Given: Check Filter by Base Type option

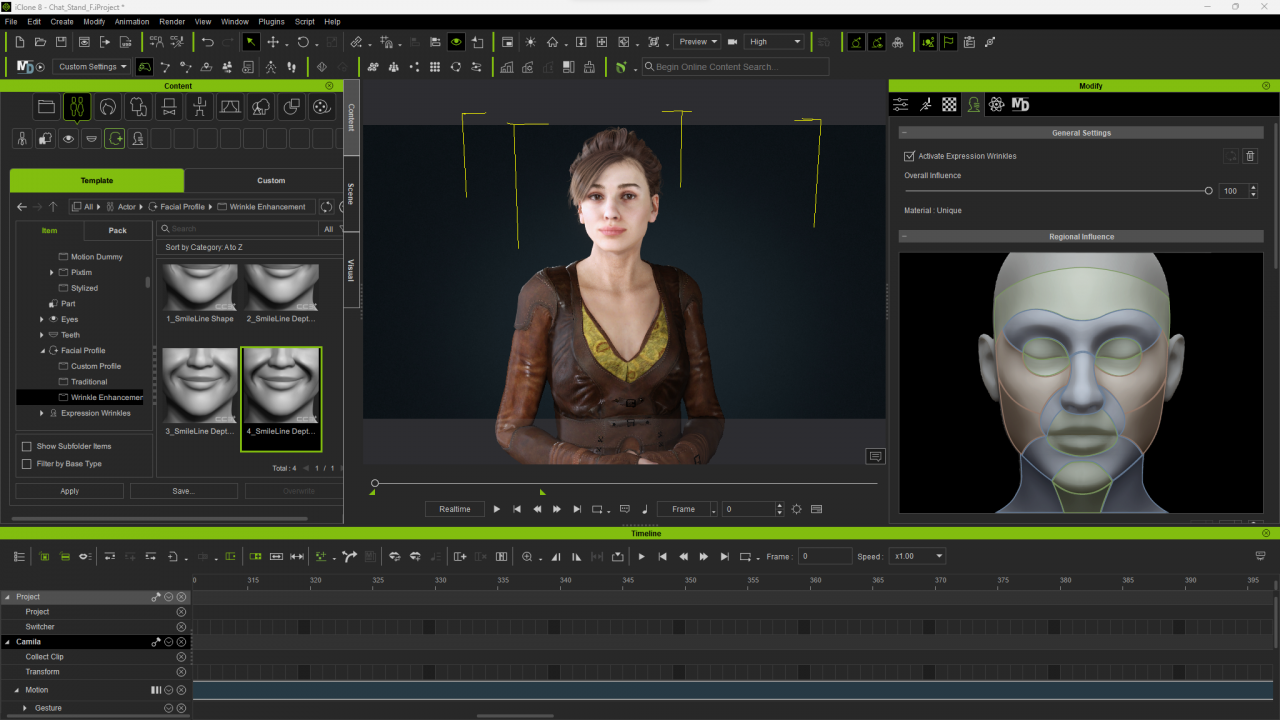Looking at the screenshot, I should click(27, 464).
